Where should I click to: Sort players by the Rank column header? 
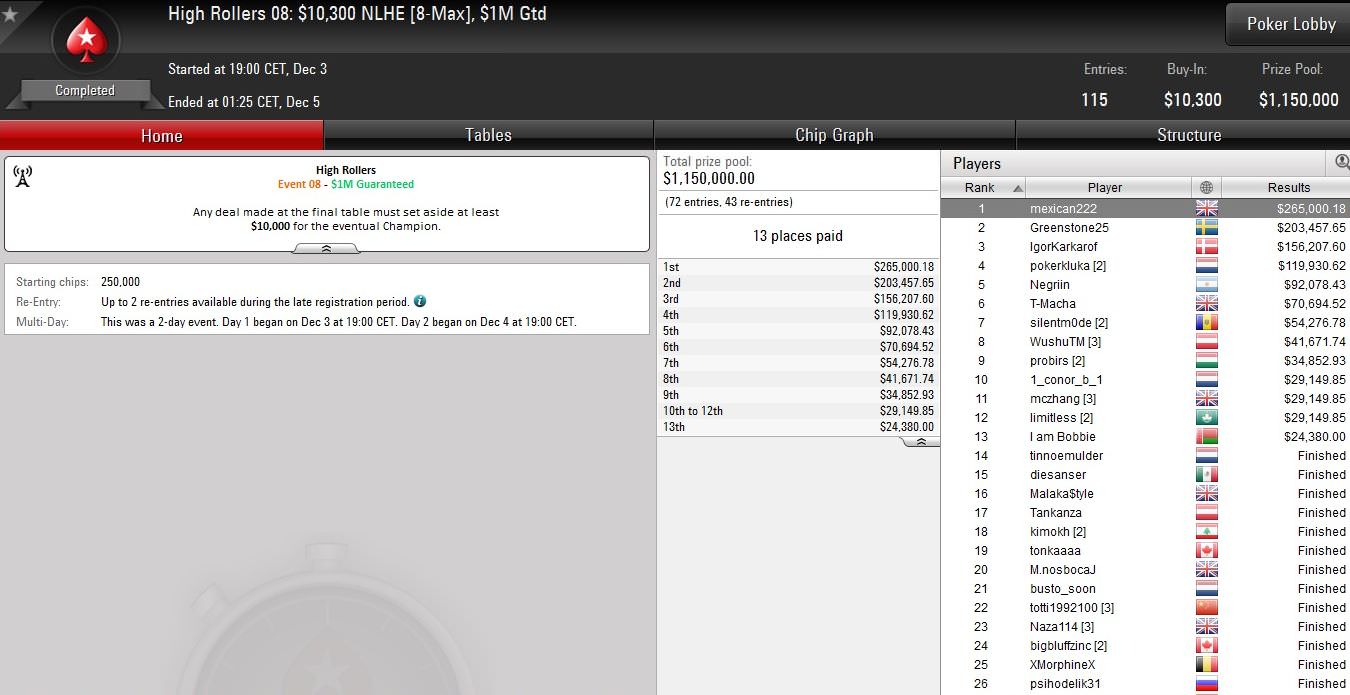(983, 187)
